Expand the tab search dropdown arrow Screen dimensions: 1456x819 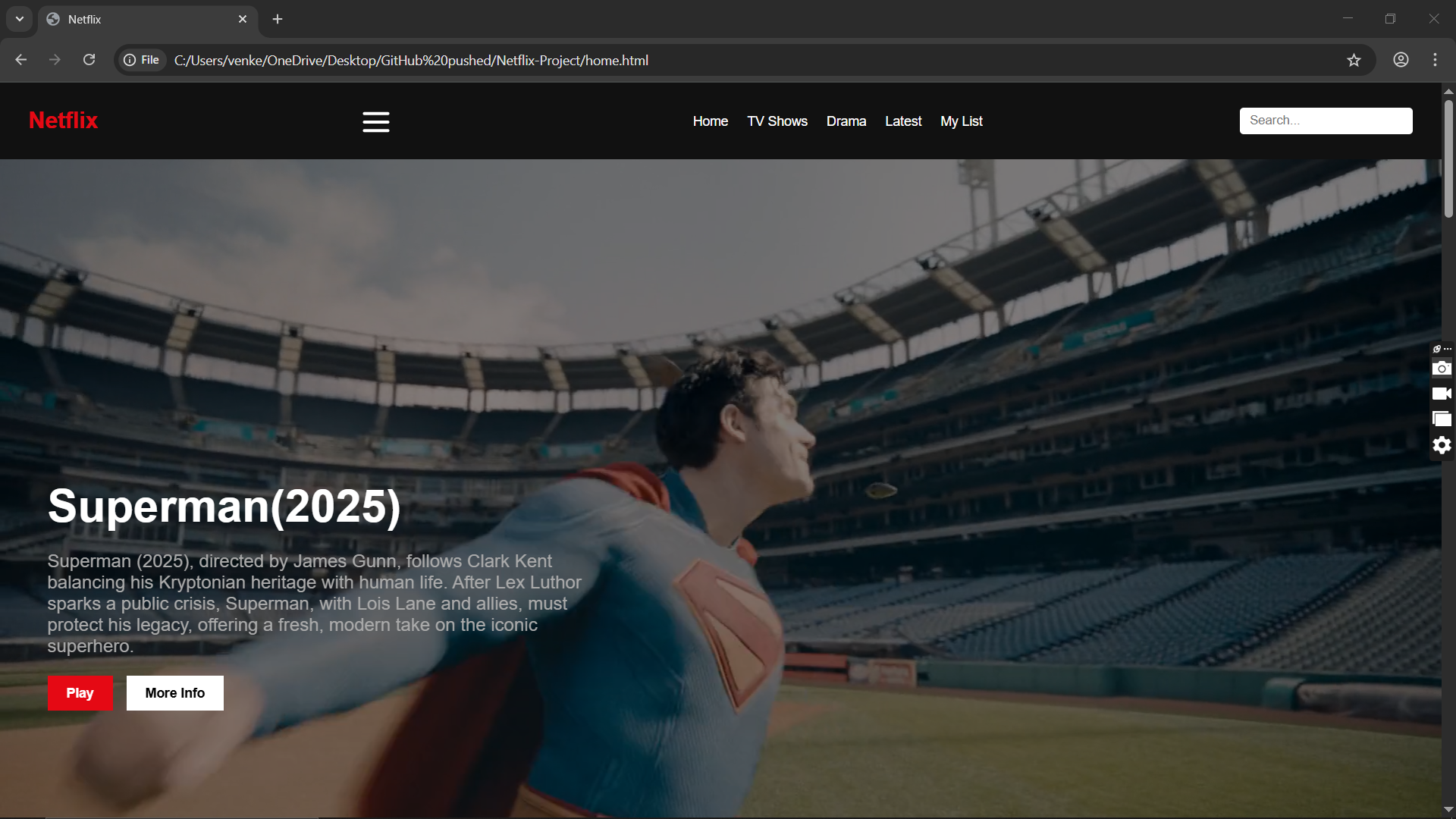tap(20, 19)
